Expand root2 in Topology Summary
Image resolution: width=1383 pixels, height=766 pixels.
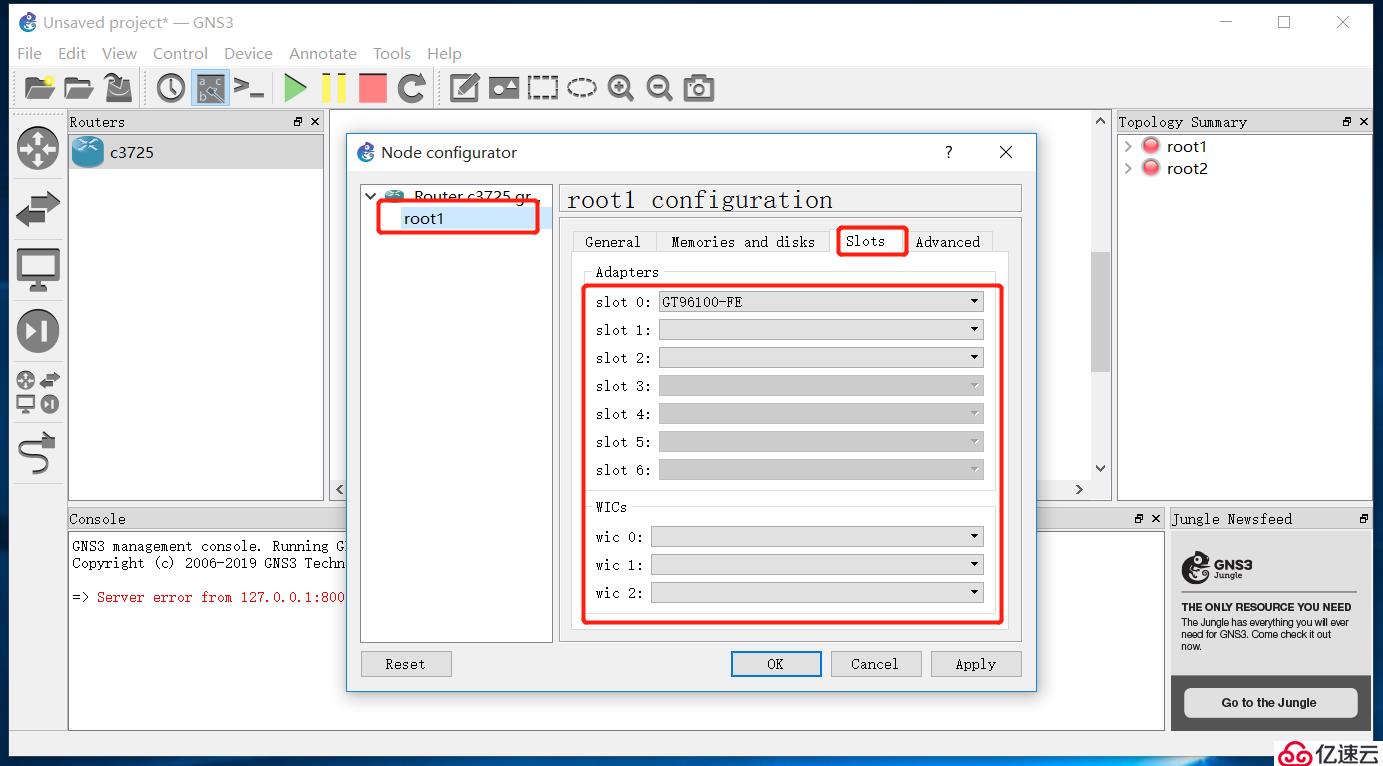pos(1128,169)
